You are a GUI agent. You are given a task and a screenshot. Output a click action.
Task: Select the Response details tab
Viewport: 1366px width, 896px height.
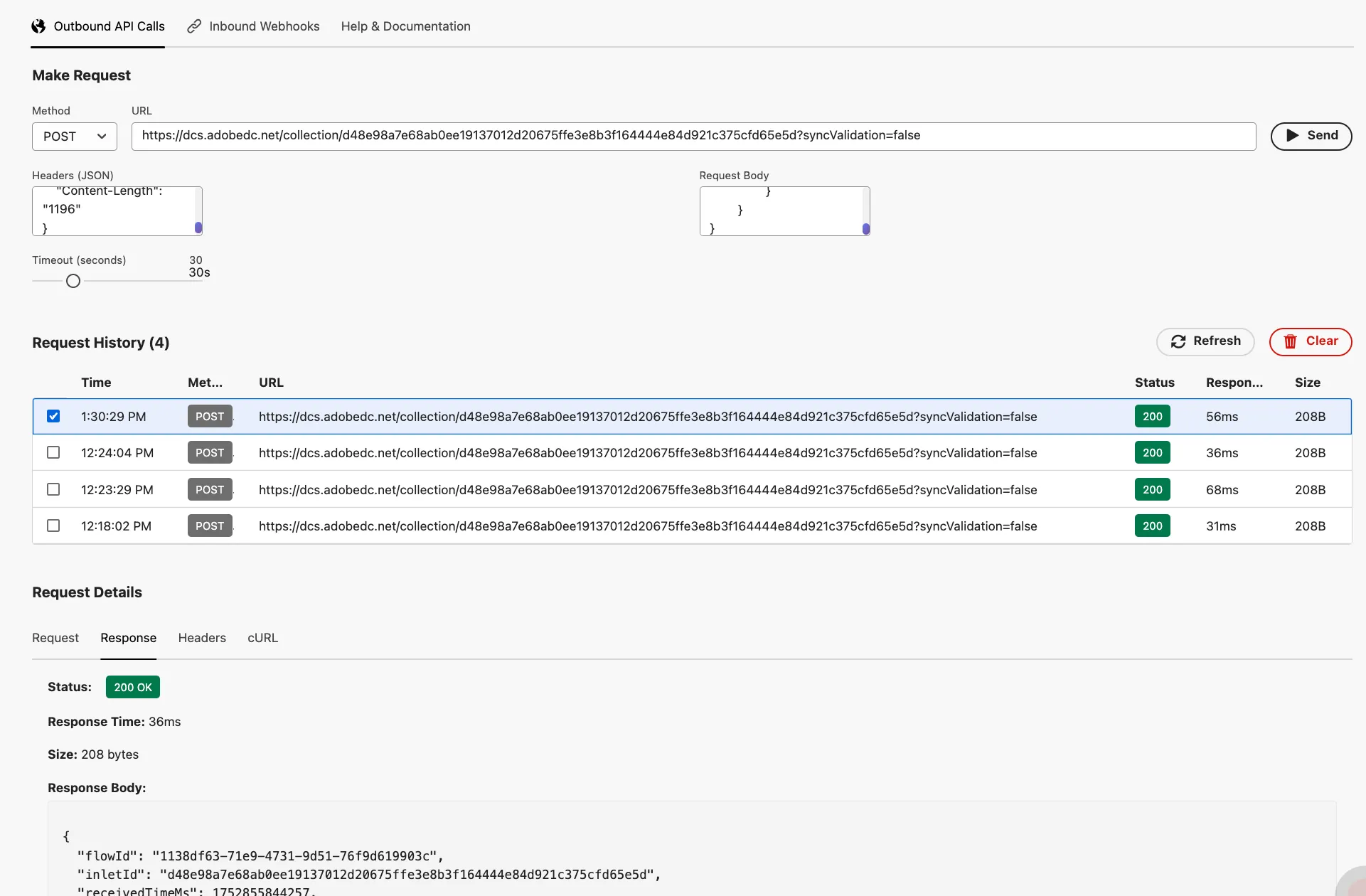[x=129, y=638]
